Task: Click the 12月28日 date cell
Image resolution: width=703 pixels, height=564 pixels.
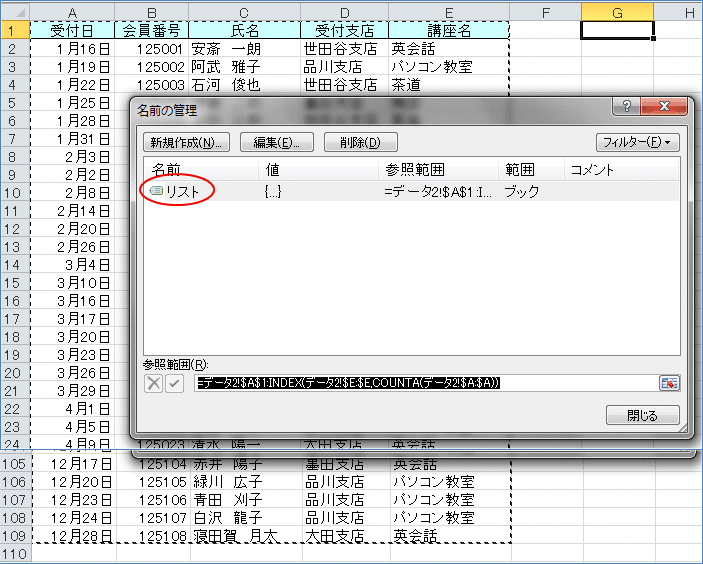Action: pos(74,536)
